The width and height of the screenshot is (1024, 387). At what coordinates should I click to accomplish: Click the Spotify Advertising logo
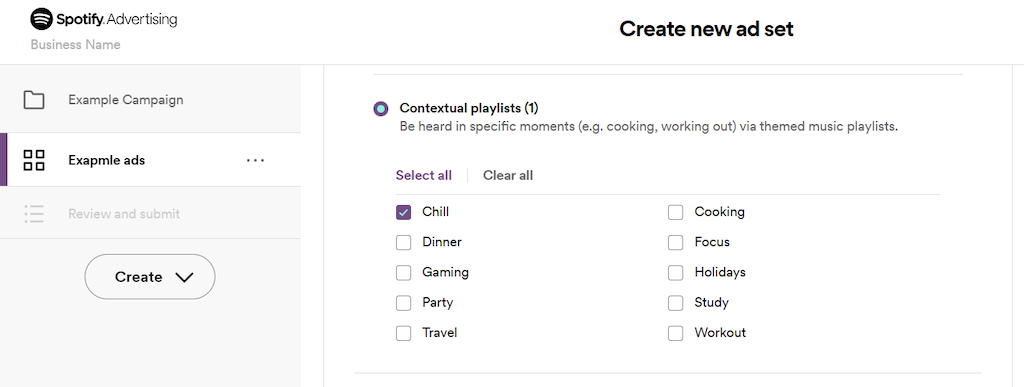point(104,19)
